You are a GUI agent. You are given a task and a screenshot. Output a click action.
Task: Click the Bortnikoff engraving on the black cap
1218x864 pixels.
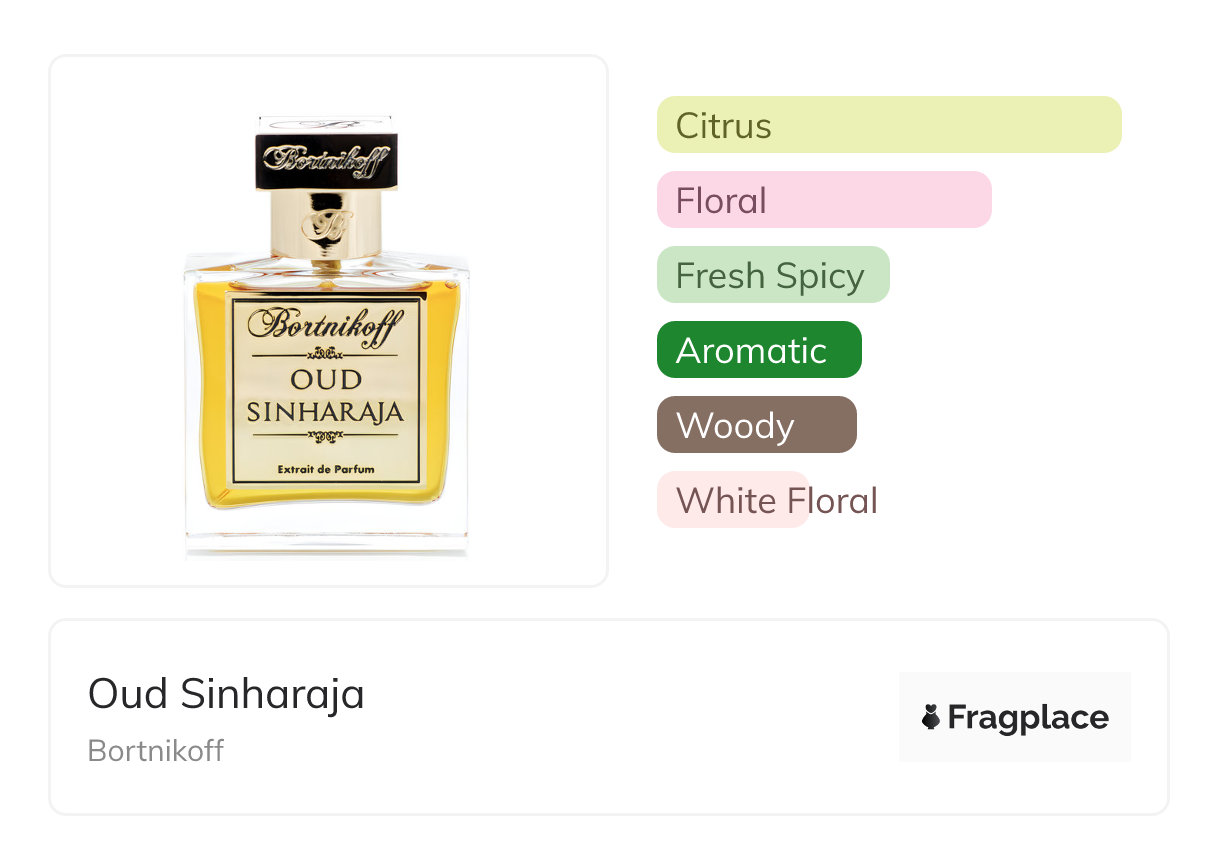tap(325, 159)
